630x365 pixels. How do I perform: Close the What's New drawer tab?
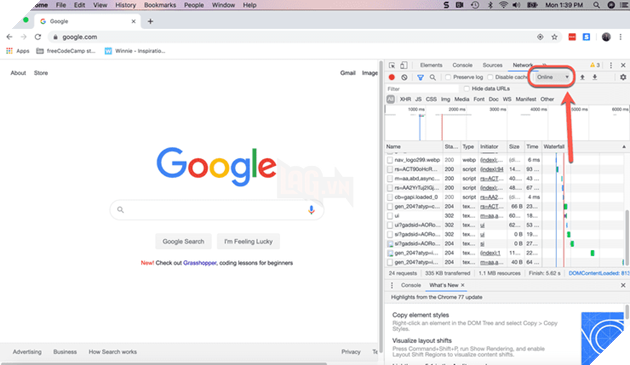point(462,285)
